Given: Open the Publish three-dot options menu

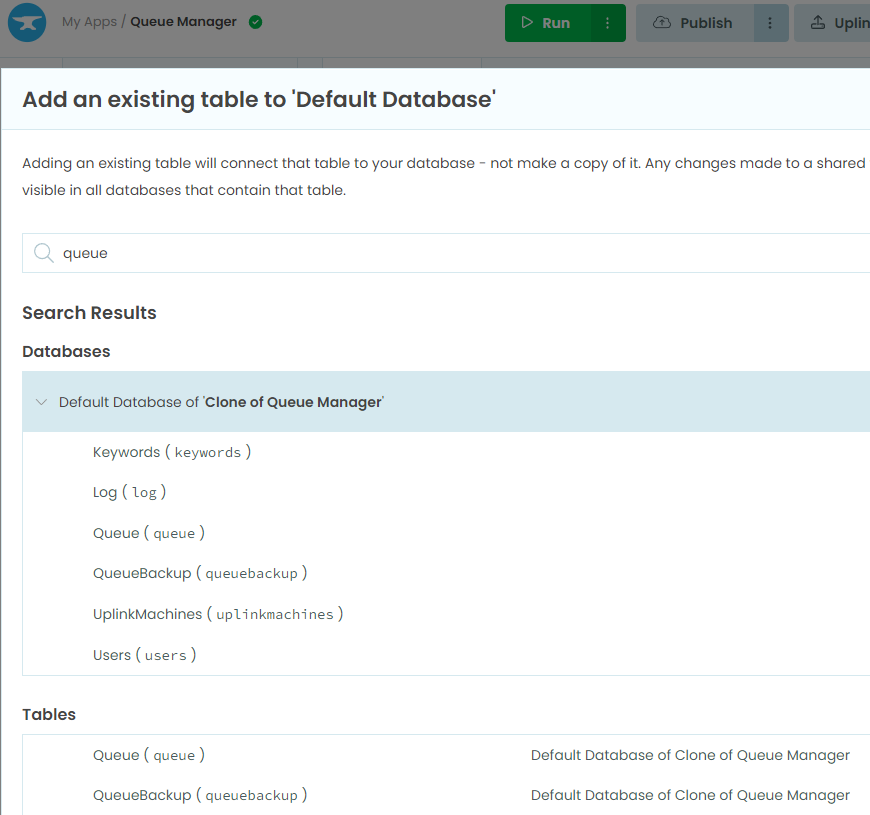Looking at the screenshot, I should pos(770,23).
